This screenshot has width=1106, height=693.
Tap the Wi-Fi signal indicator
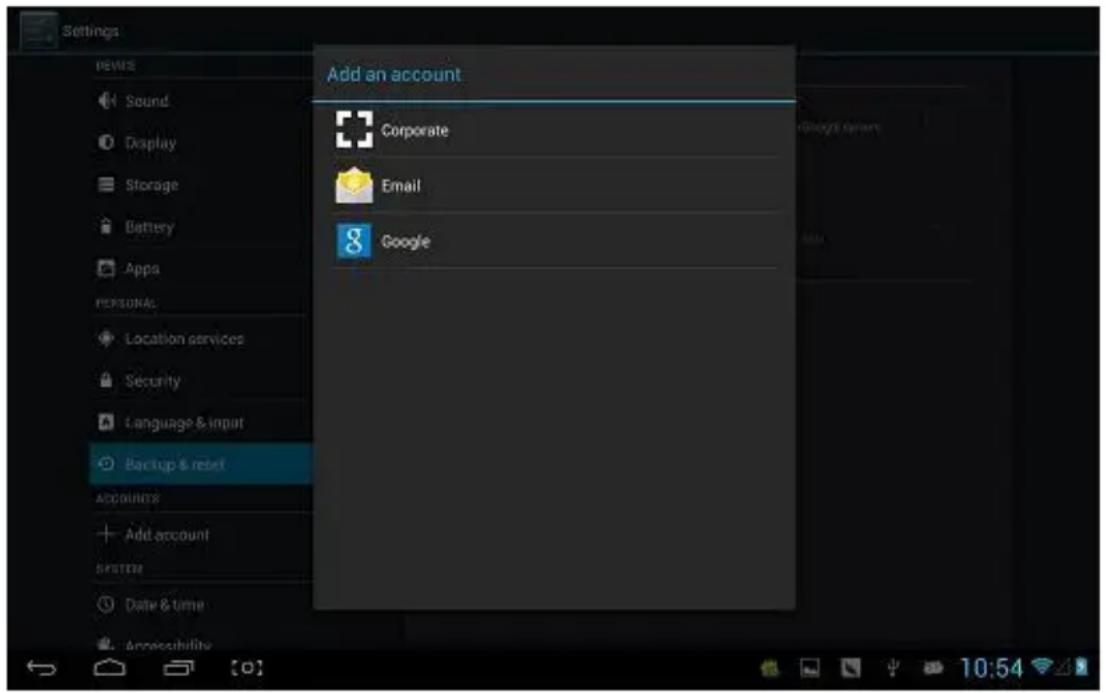pyautogui.click(x=1042, y=666)
